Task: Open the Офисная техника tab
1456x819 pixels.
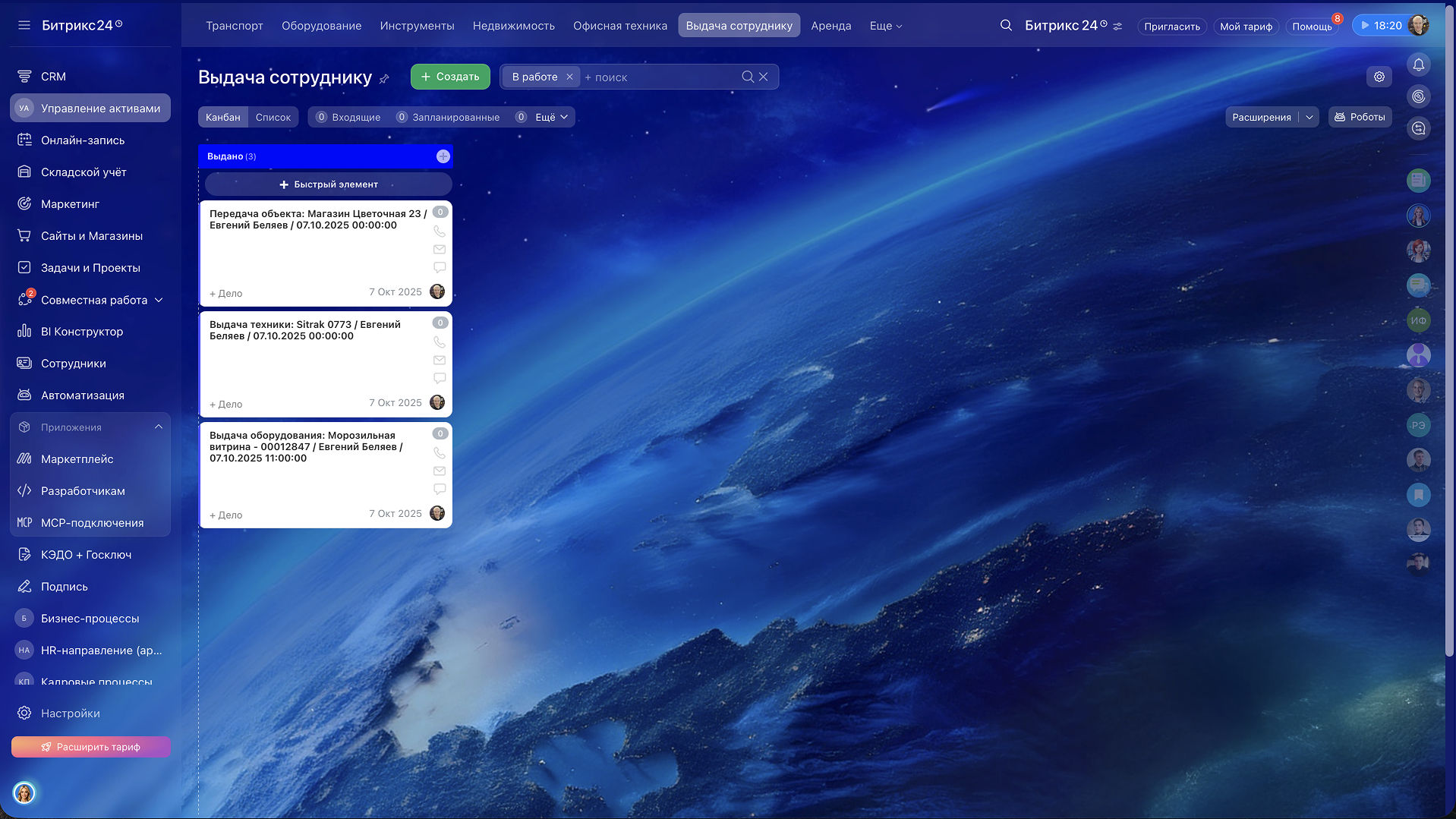Action: coord(620,26)
